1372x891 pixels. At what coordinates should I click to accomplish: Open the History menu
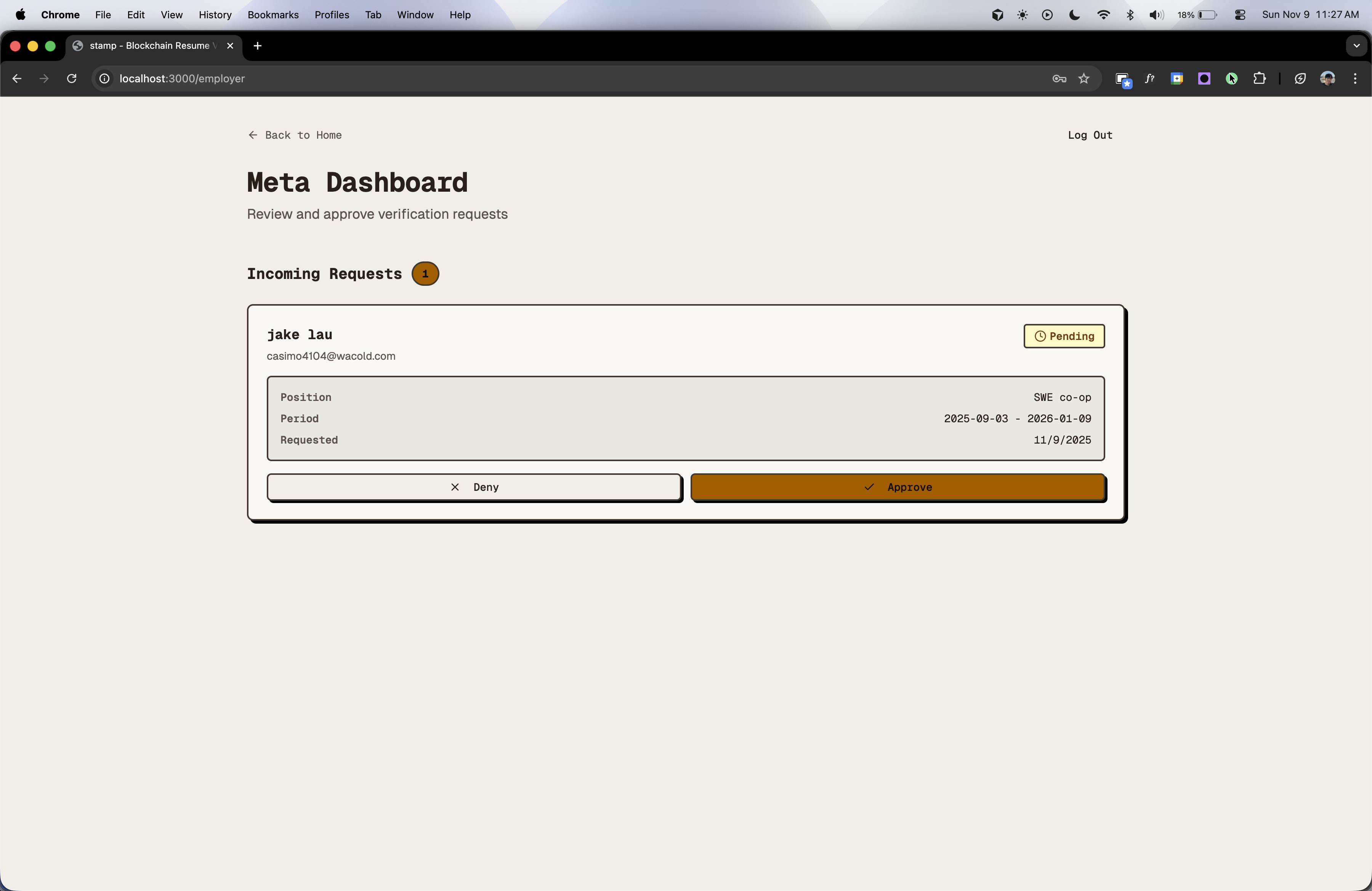point(215,15)
